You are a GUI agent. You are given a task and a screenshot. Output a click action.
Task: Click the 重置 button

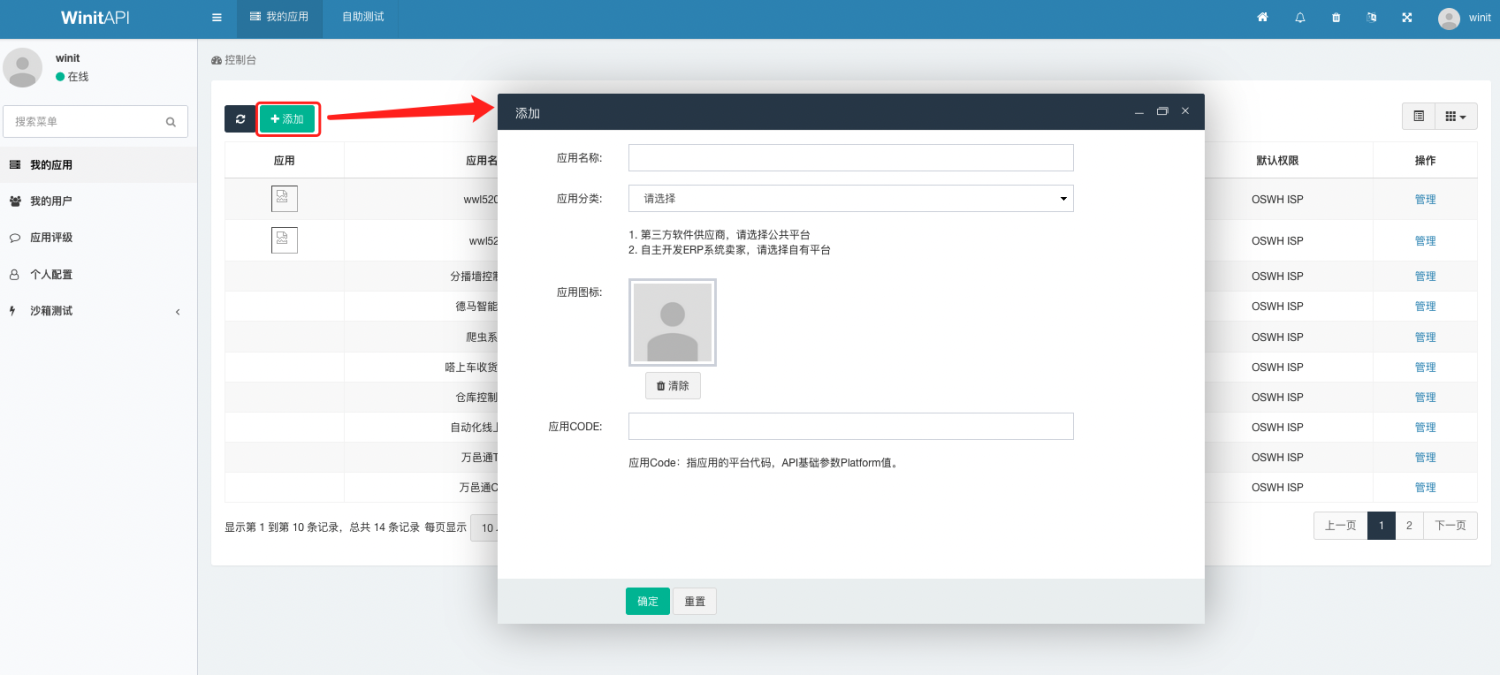pos(694,601)
